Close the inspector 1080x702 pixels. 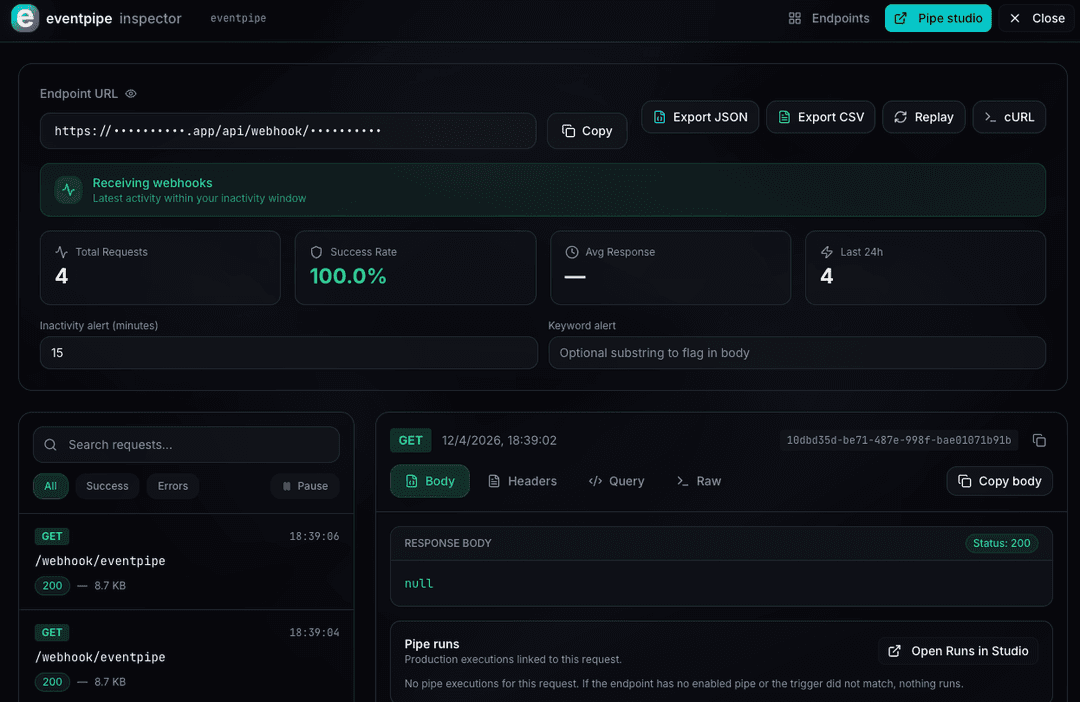(1037, 19)
